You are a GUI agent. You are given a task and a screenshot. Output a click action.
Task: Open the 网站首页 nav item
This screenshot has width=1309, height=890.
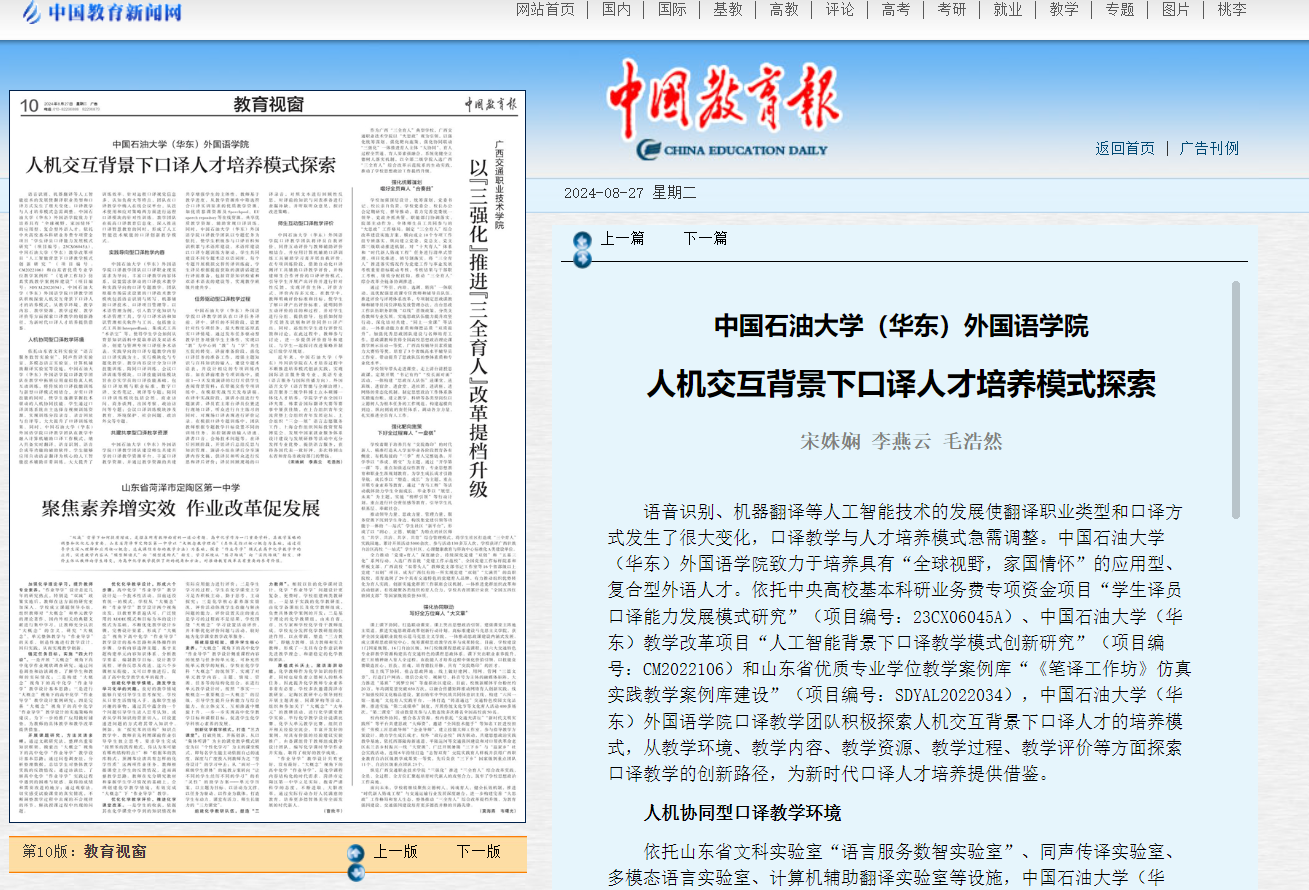pyautogui.click(x=545, y=10)
